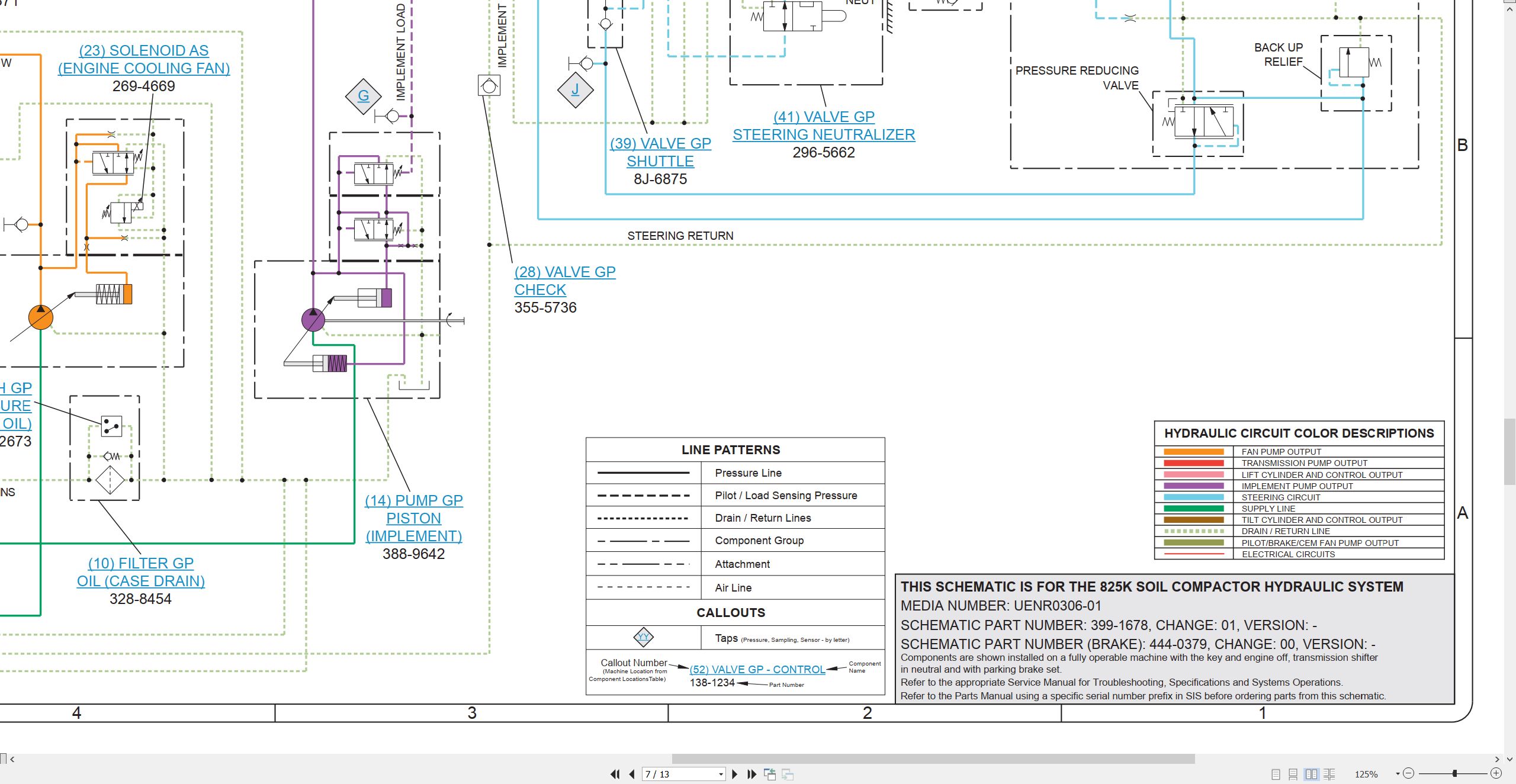Click the IMPLEMENT LOAD vertical label

click(401, 52)
